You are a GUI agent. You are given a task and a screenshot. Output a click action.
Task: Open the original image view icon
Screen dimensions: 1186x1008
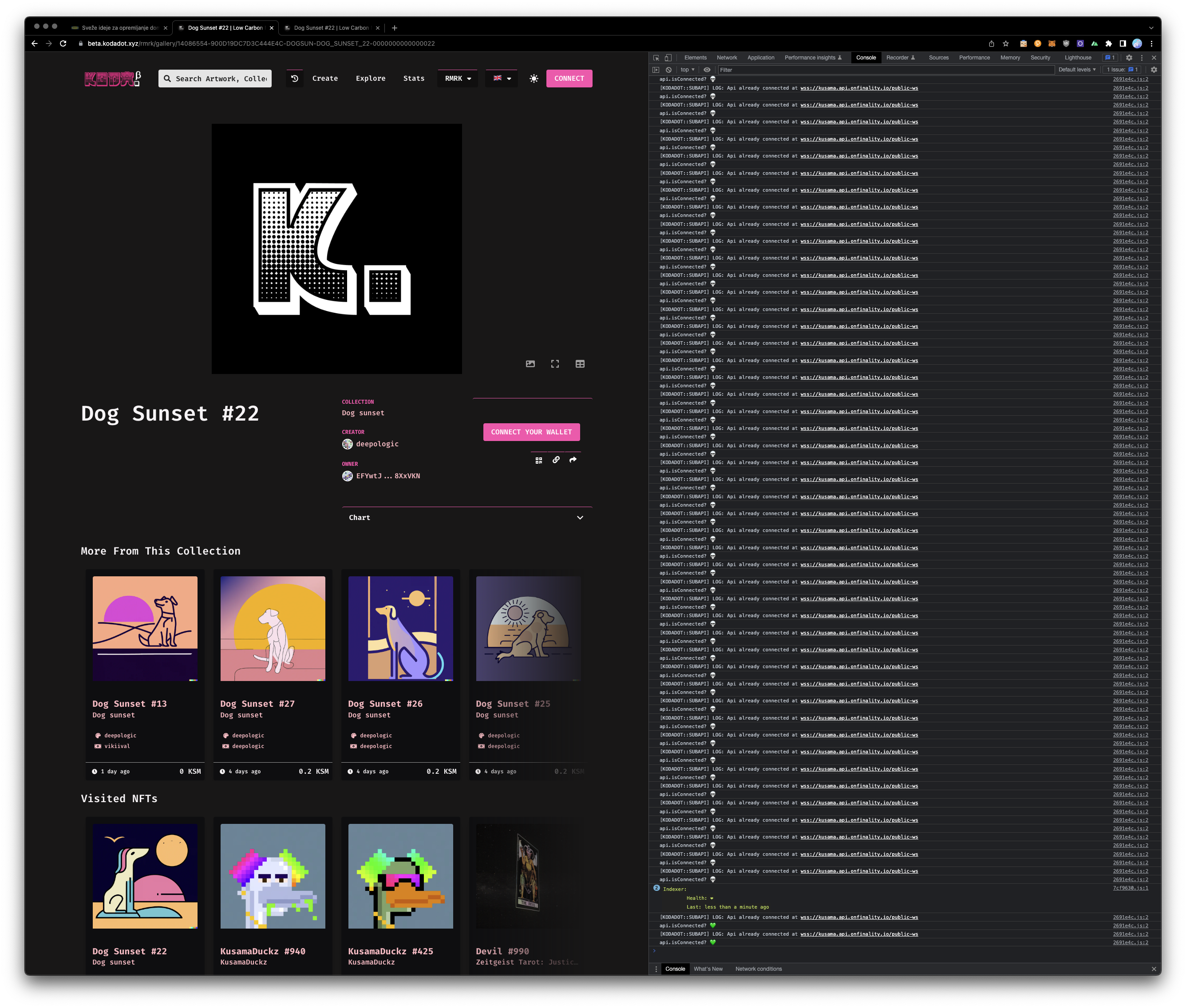pyautogui.click(x=530, y=364)
